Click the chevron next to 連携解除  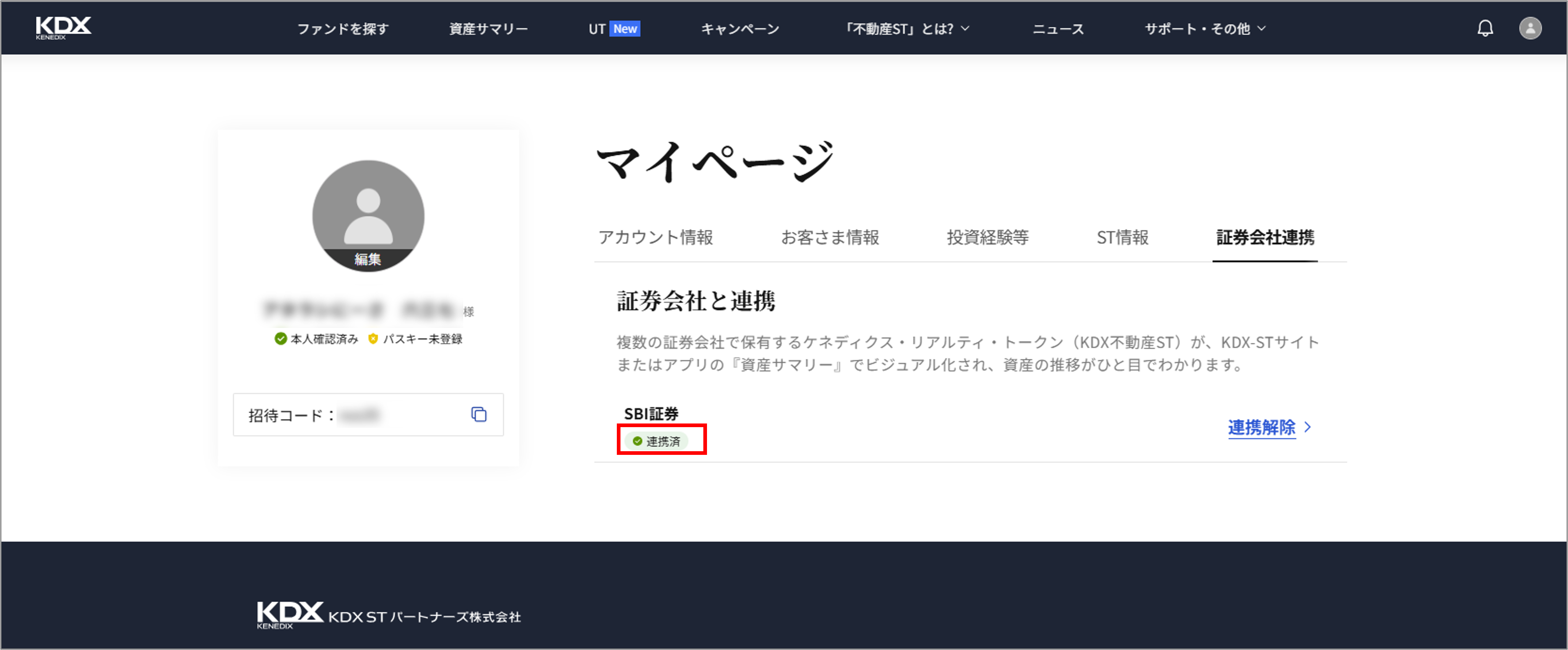pyautogui.click(x=1307, y=427)
